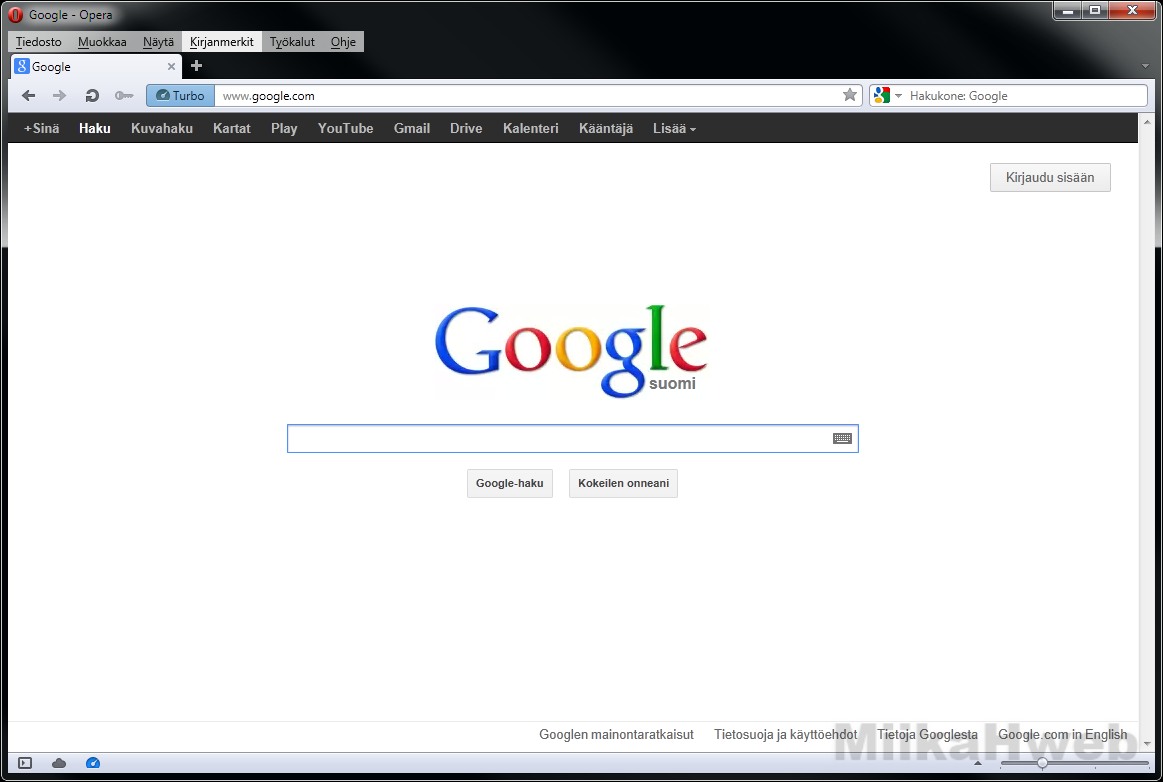Click the Kirjaudu sisään button
Screen dimensions: 1163x782
coord(1050,177)
